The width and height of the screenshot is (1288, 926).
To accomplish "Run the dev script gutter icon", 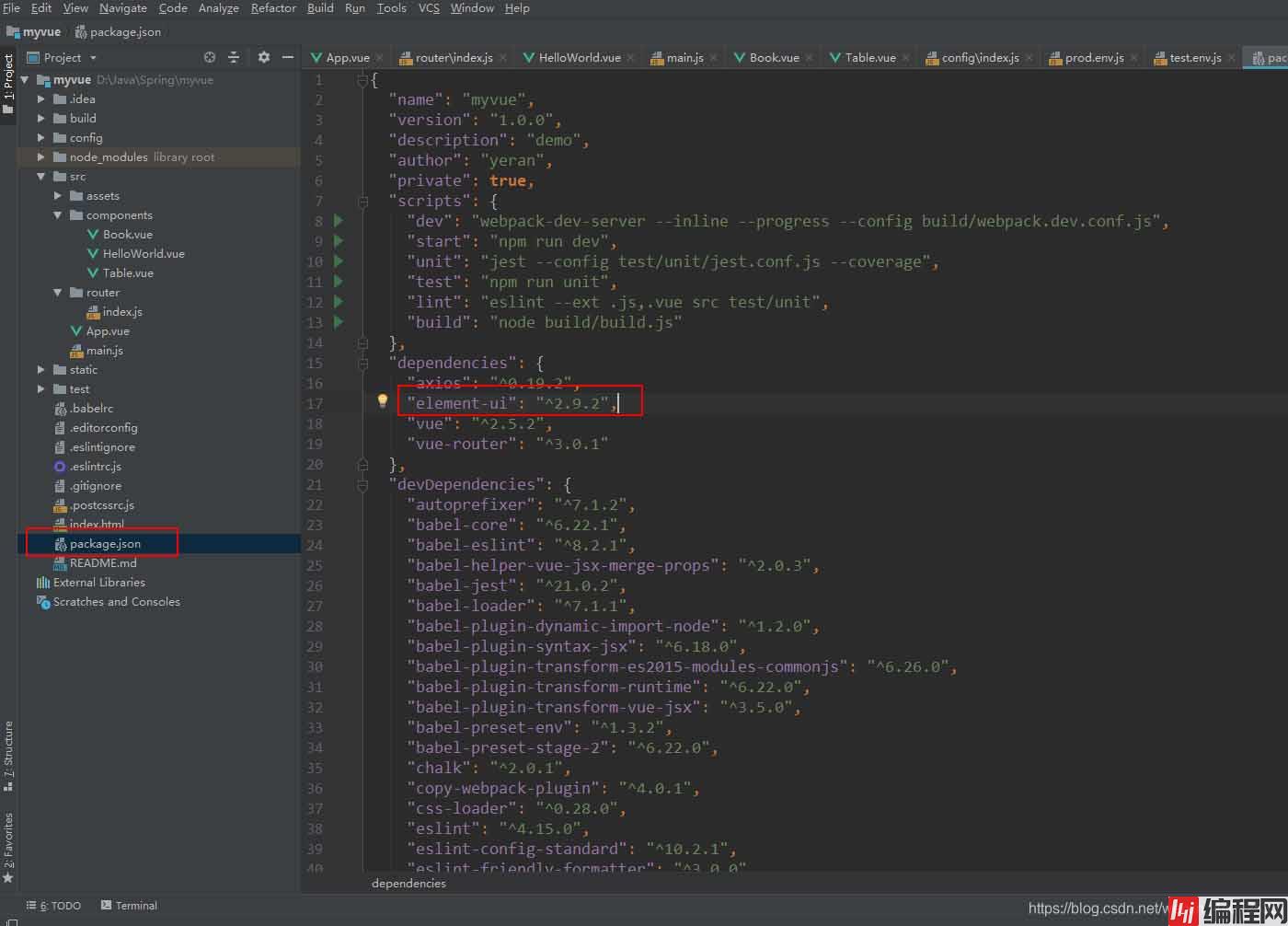I will 339,221.
